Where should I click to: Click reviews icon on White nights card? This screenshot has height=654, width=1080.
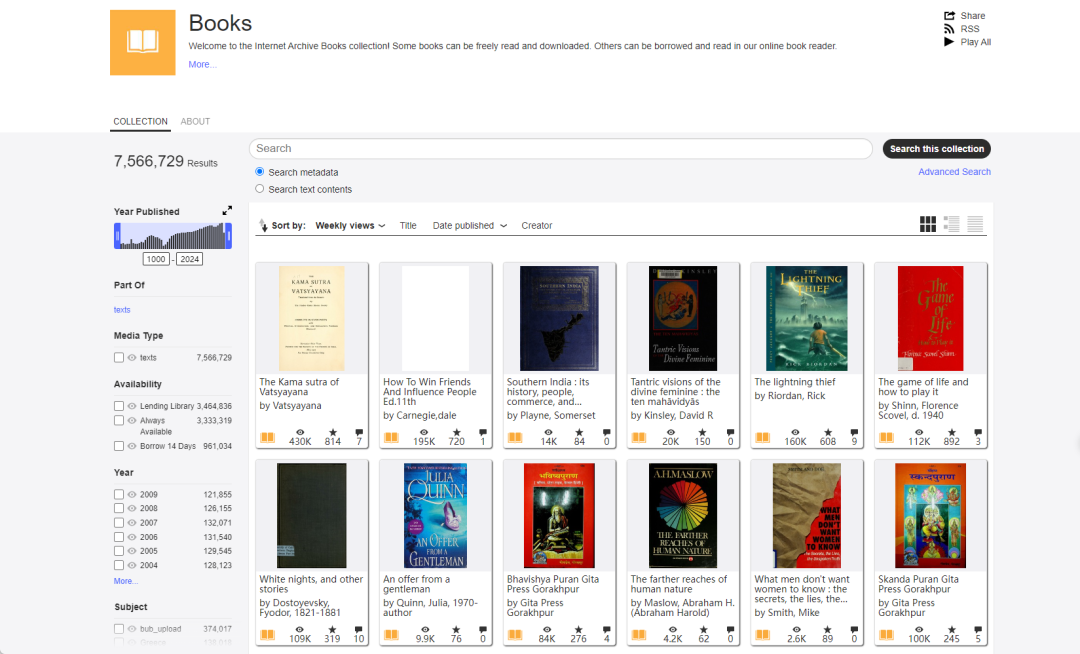359,630
